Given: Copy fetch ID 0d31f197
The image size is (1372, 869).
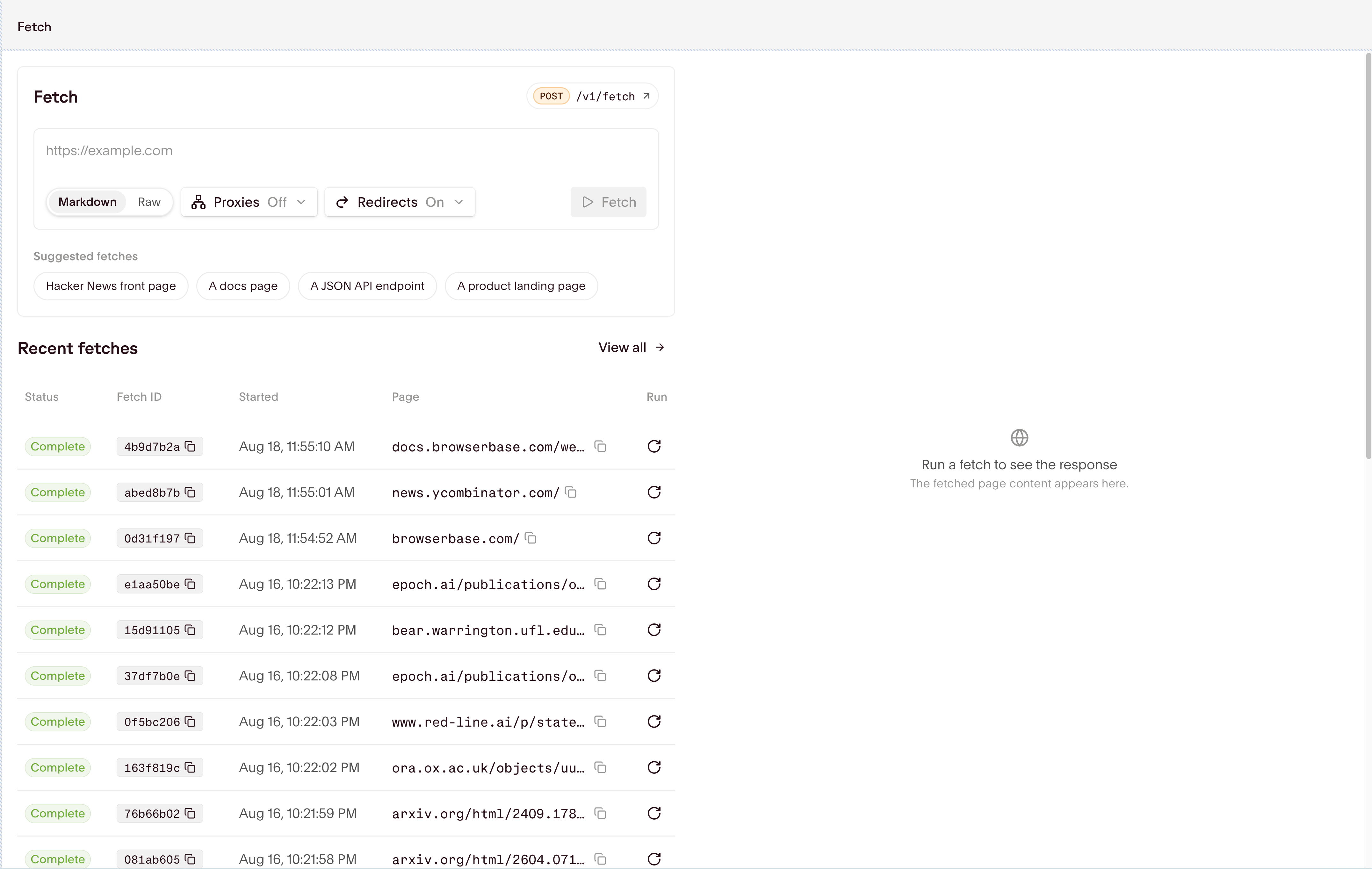Looking at the screenshot, I should click(x=191, y=538).
